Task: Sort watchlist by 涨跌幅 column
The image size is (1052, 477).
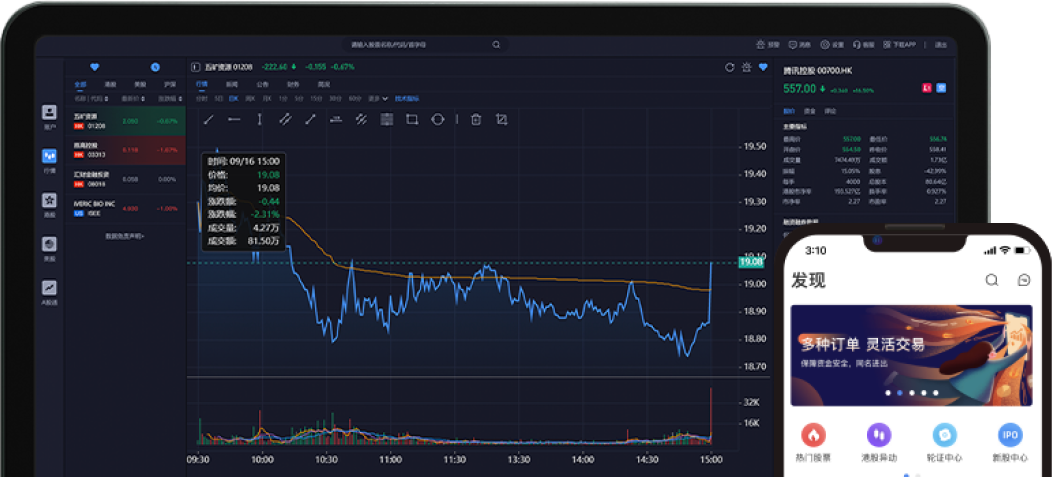Action: tap(168, 99)
